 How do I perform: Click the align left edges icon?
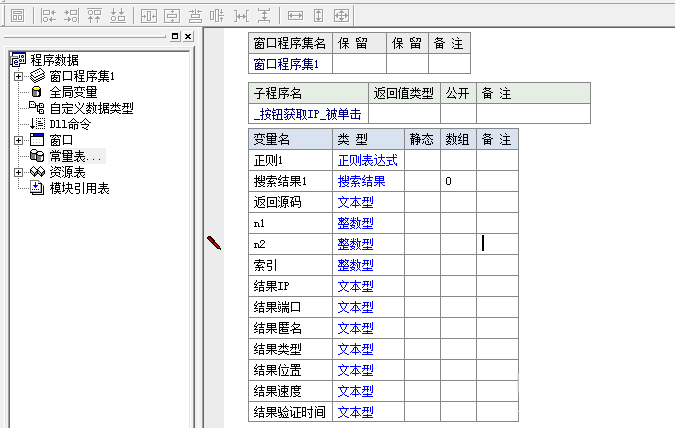point(48,15)
